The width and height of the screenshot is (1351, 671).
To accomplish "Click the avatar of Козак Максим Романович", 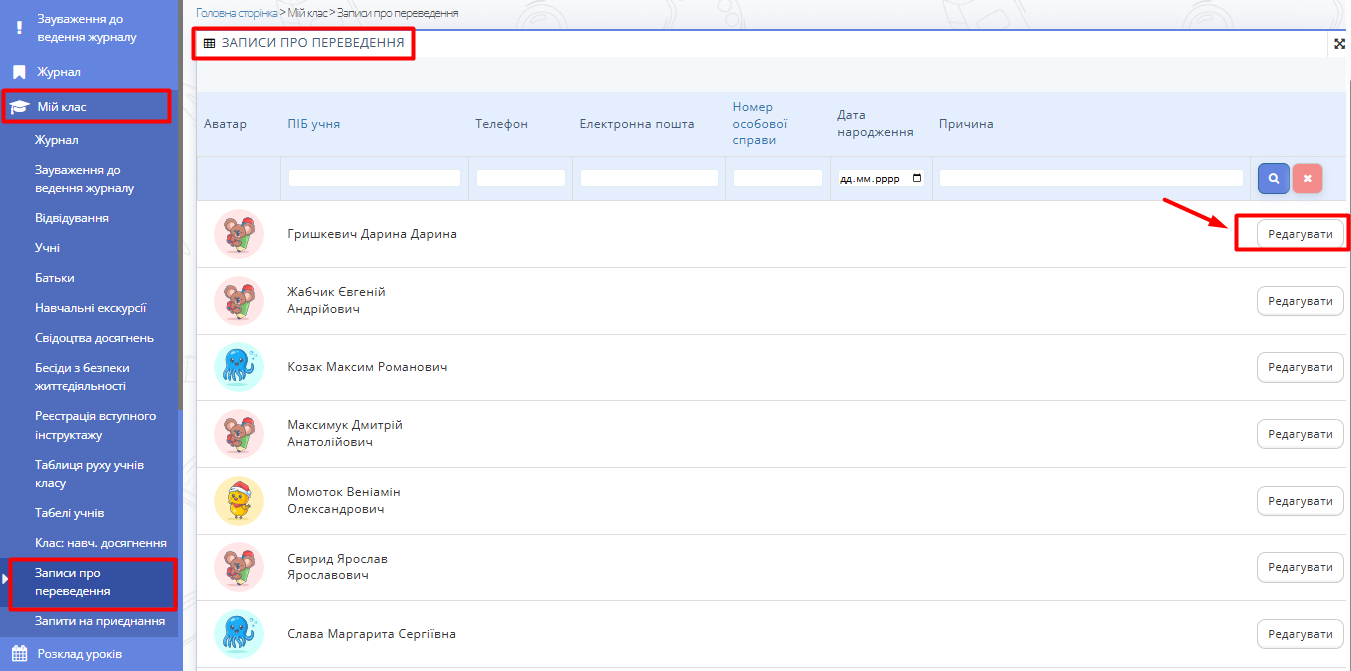I will coord(238,367).
